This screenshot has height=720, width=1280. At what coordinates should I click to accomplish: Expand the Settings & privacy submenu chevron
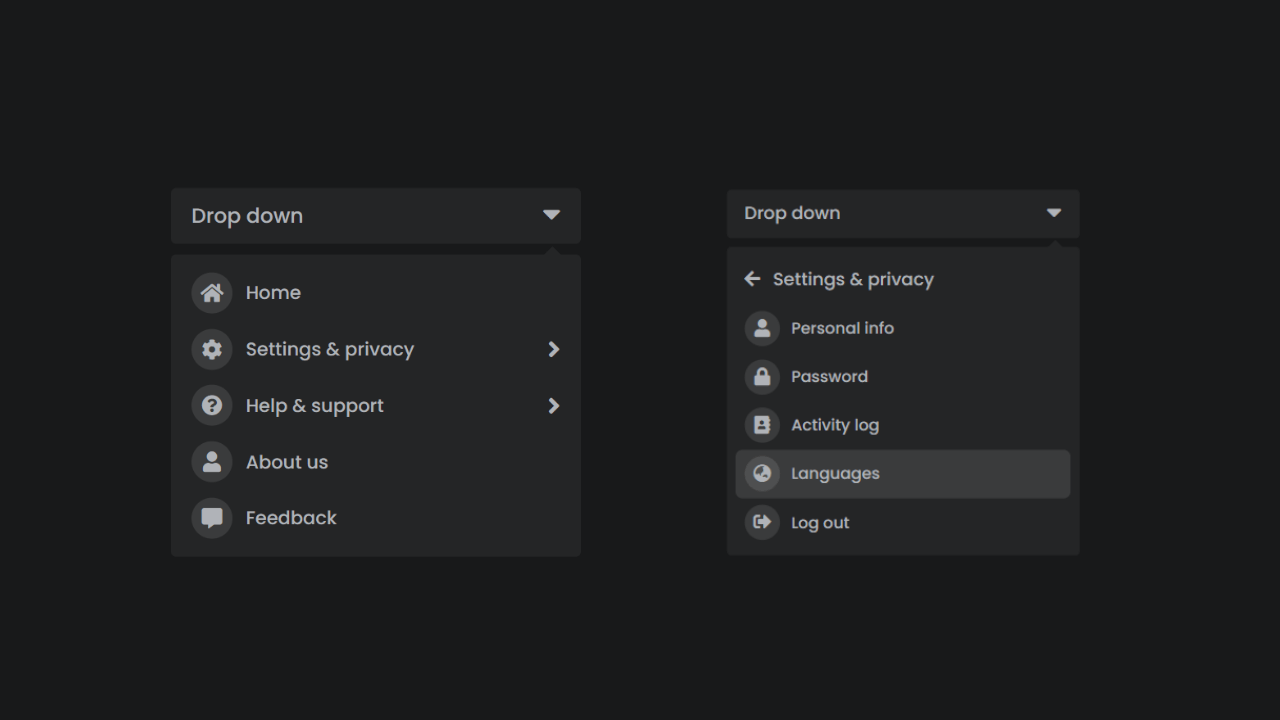(x=553, y=349)
